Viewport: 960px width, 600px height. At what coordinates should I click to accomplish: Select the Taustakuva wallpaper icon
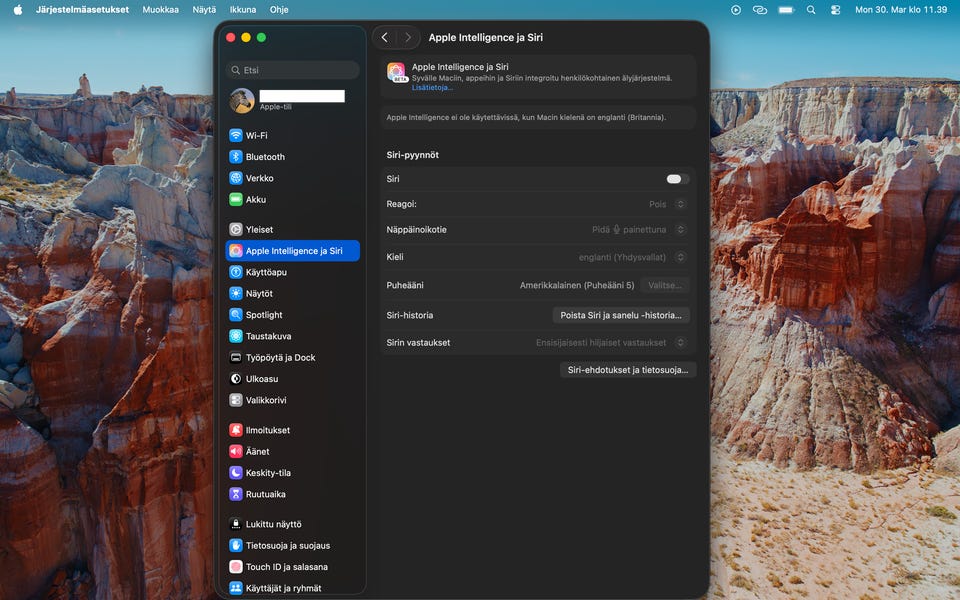(x=236, y=336)
